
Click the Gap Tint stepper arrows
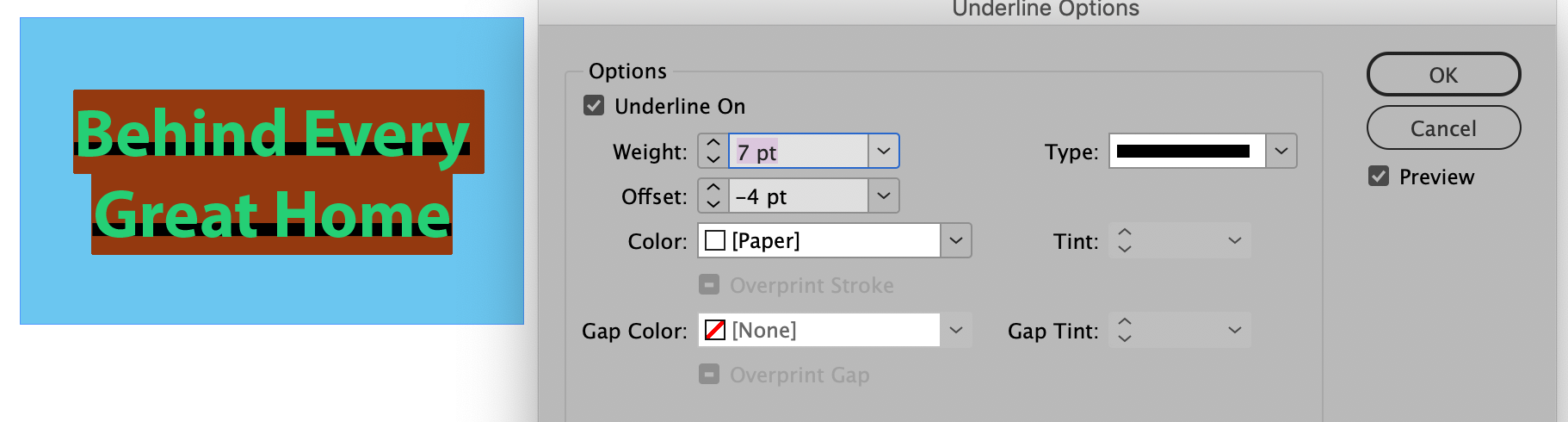[1124, 331]
